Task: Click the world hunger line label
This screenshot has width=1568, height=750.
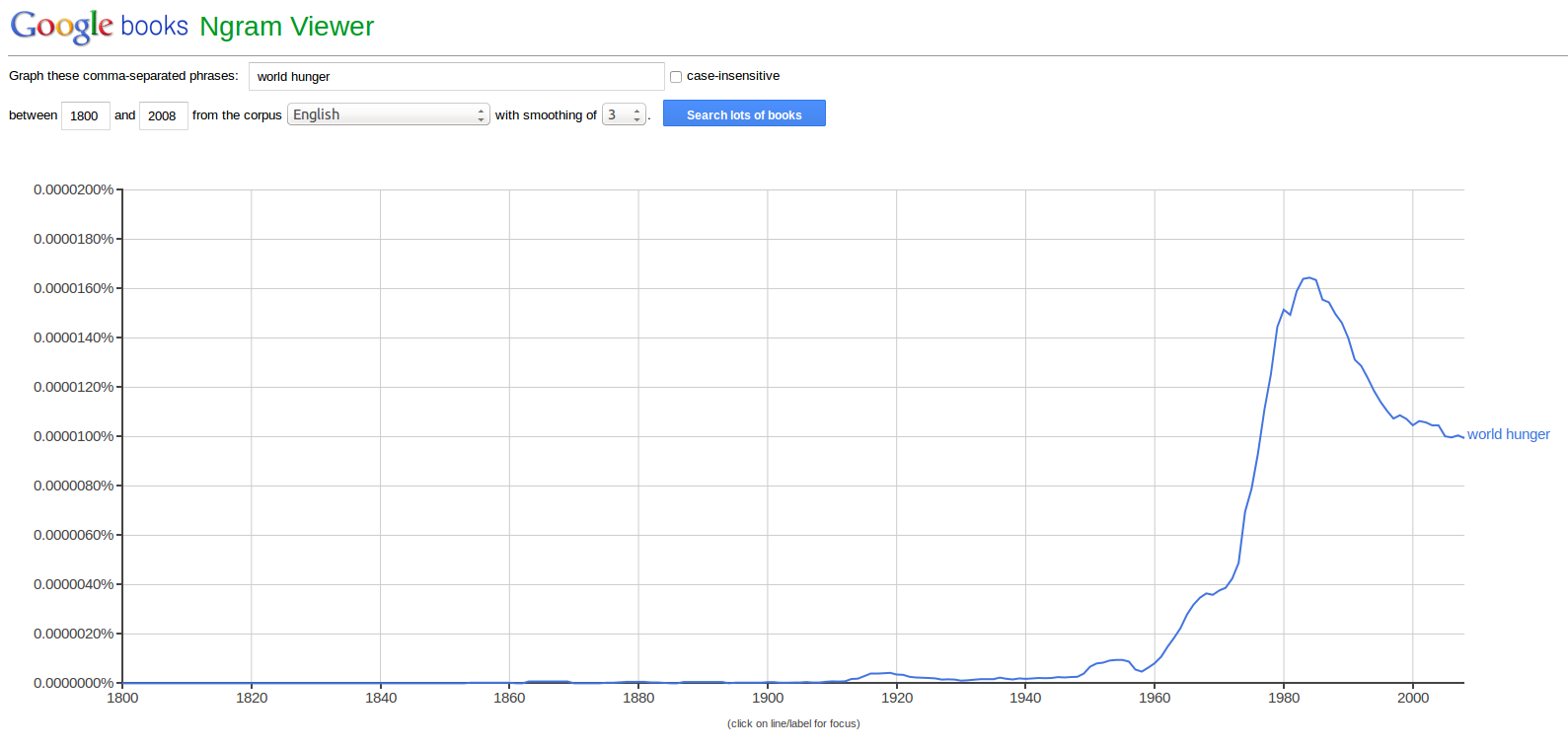Action: pos(1508,434)
